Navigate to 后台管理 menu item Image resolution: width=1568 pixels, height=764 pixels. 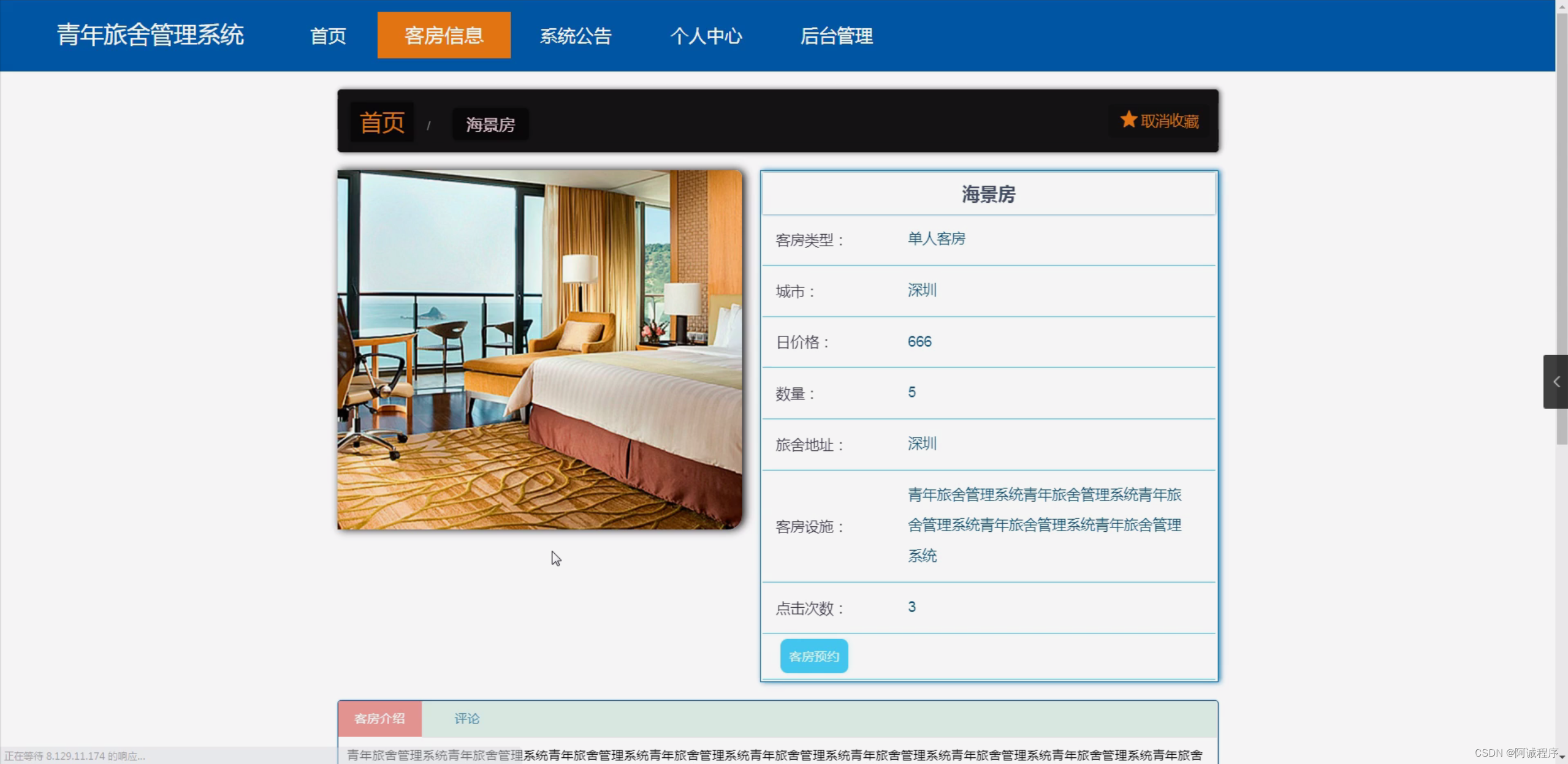[x=836, y=36]
